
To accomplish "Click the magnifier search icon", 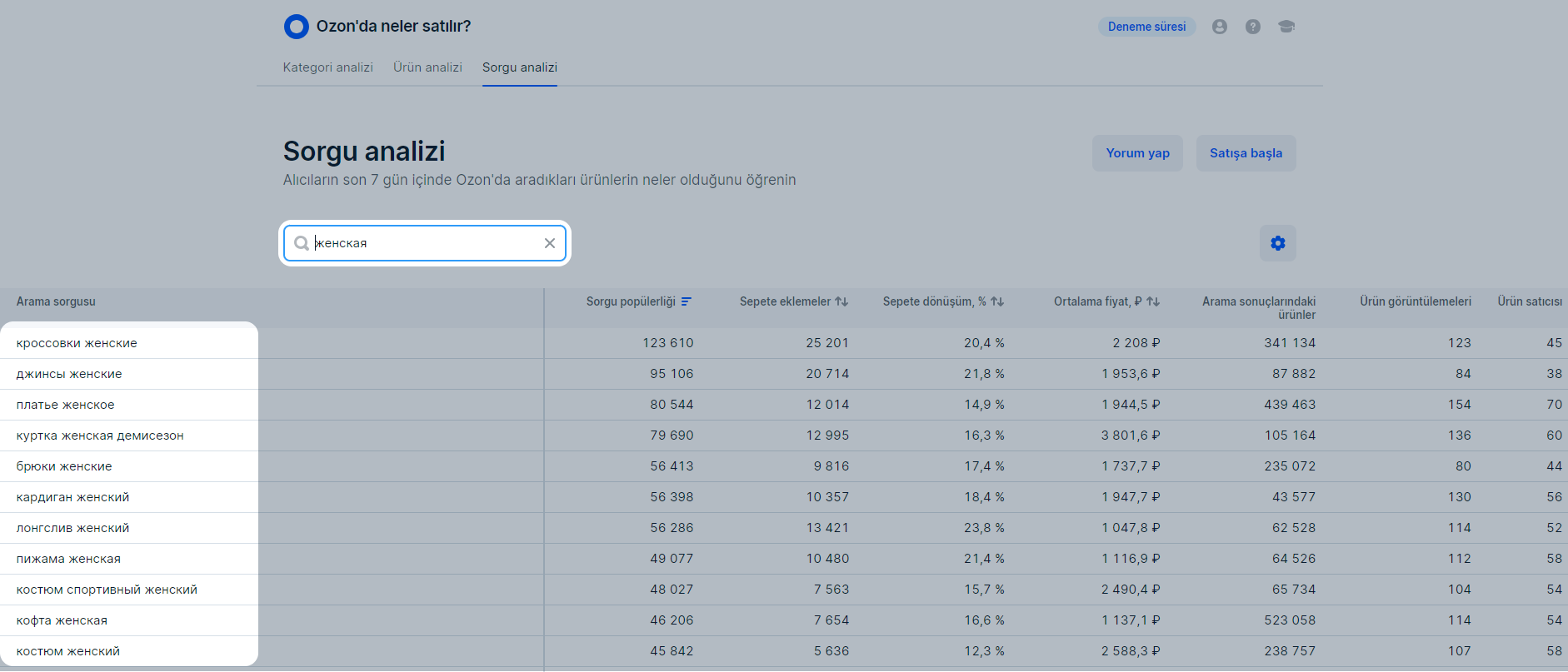I will 302,243.
